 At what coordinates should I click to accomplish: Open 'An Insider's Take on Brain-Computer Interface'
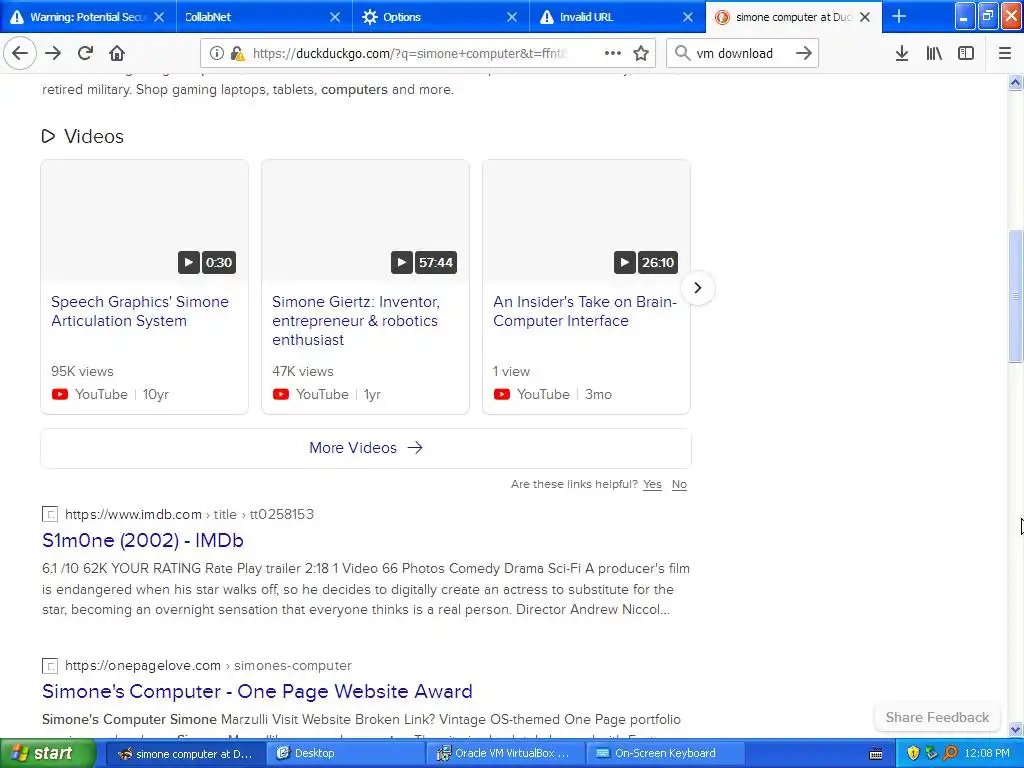coord(584,312)
